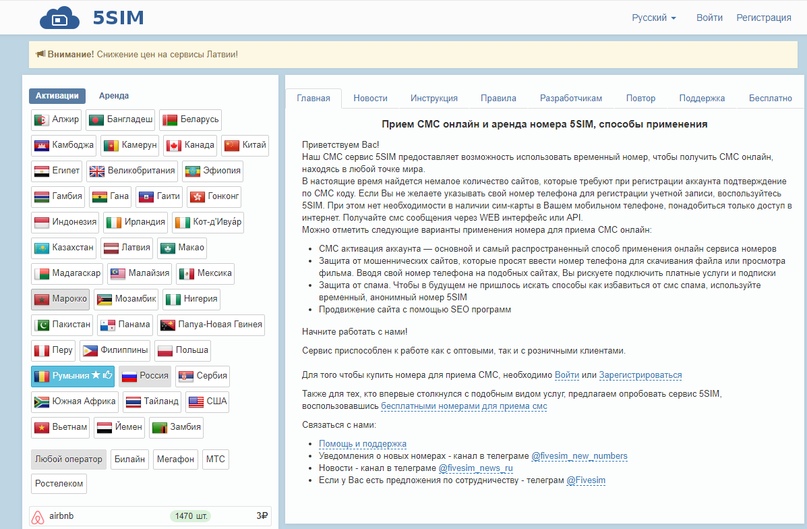
Task: Switch to the Аренда mode
Action: [113, 96]
